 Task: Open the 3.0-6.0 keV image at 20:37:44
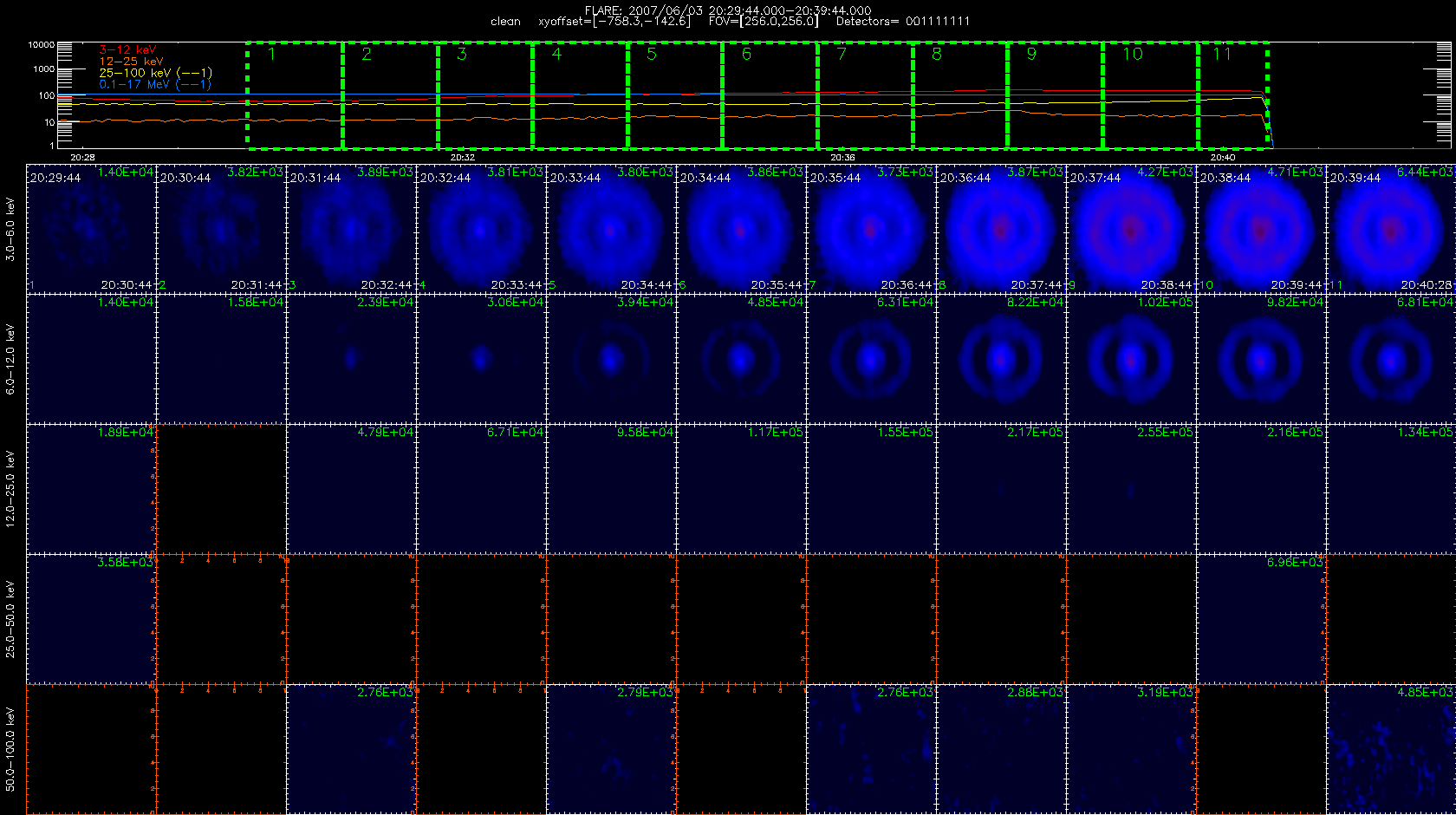pyautogui.click(x=1131, y=229)
